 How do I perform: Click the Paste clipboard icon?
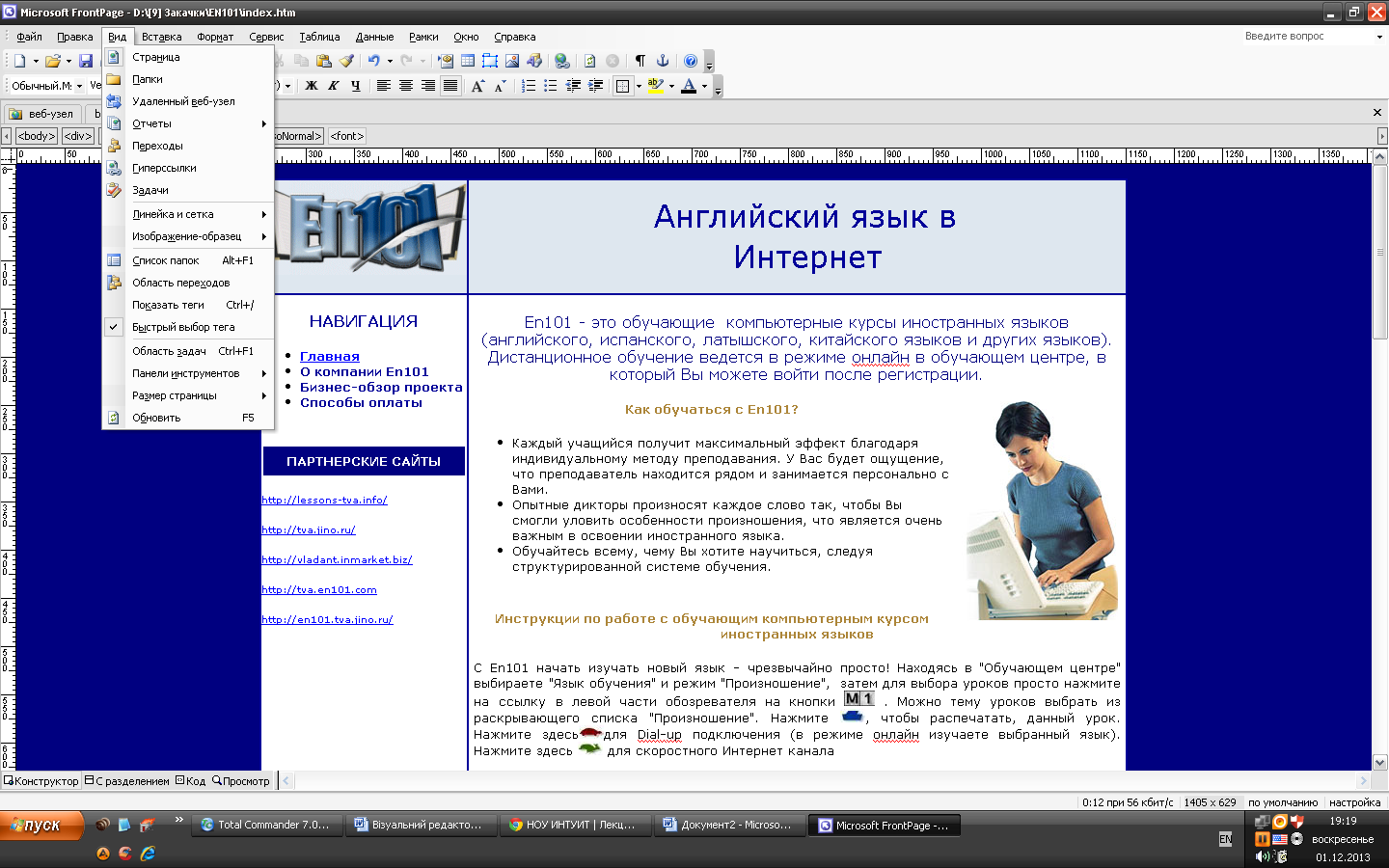click(323, 61)
